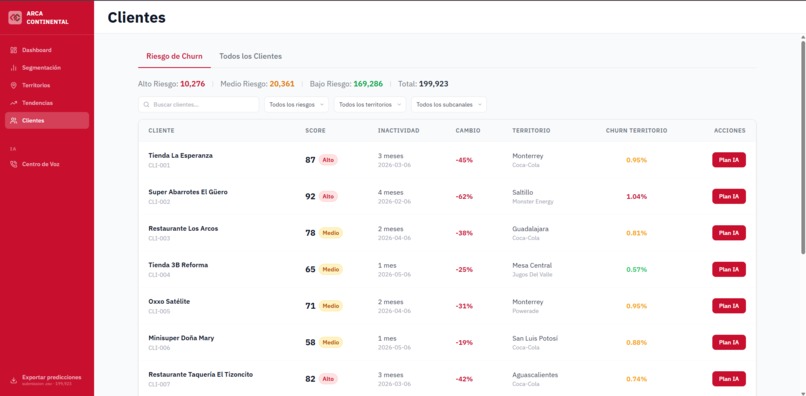This screenshot has width=806, height=396.
Task: Click the Guadalajara territory cell
Action: tap(530, 229)
